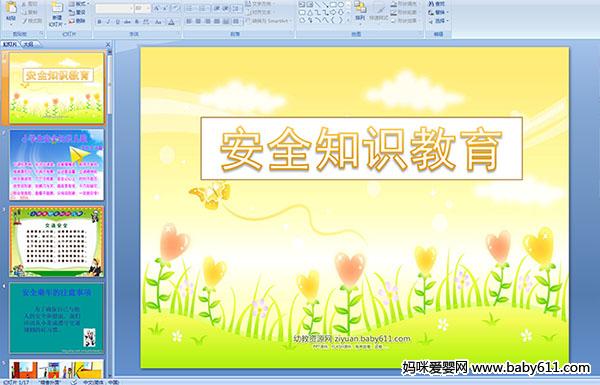The width and height of the screenshot is (600, 385).
Task: Toggle Bold formatting
Action: [x=100, y=22]
